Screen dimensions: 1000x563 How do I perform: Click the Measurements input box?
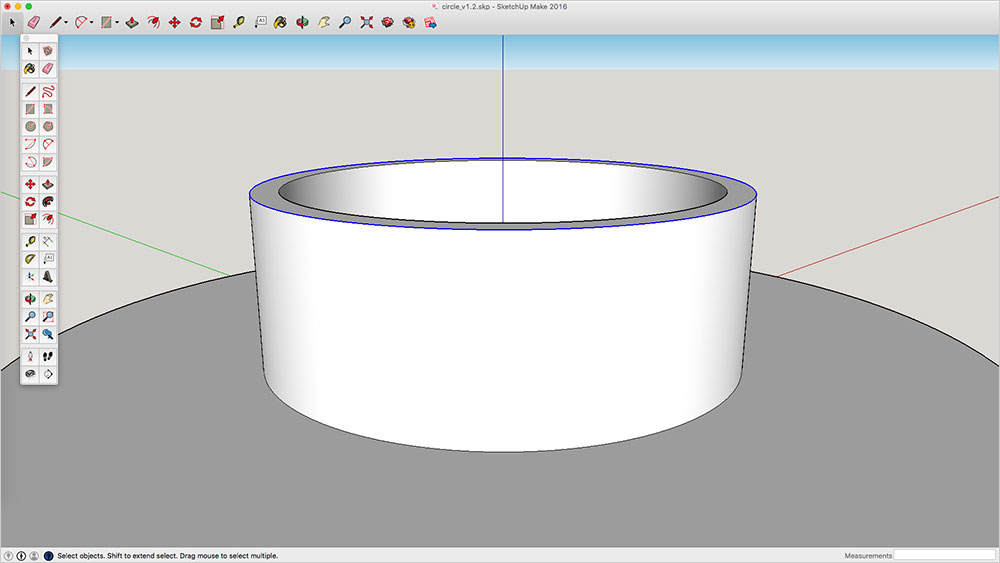[x=944, y=555]
